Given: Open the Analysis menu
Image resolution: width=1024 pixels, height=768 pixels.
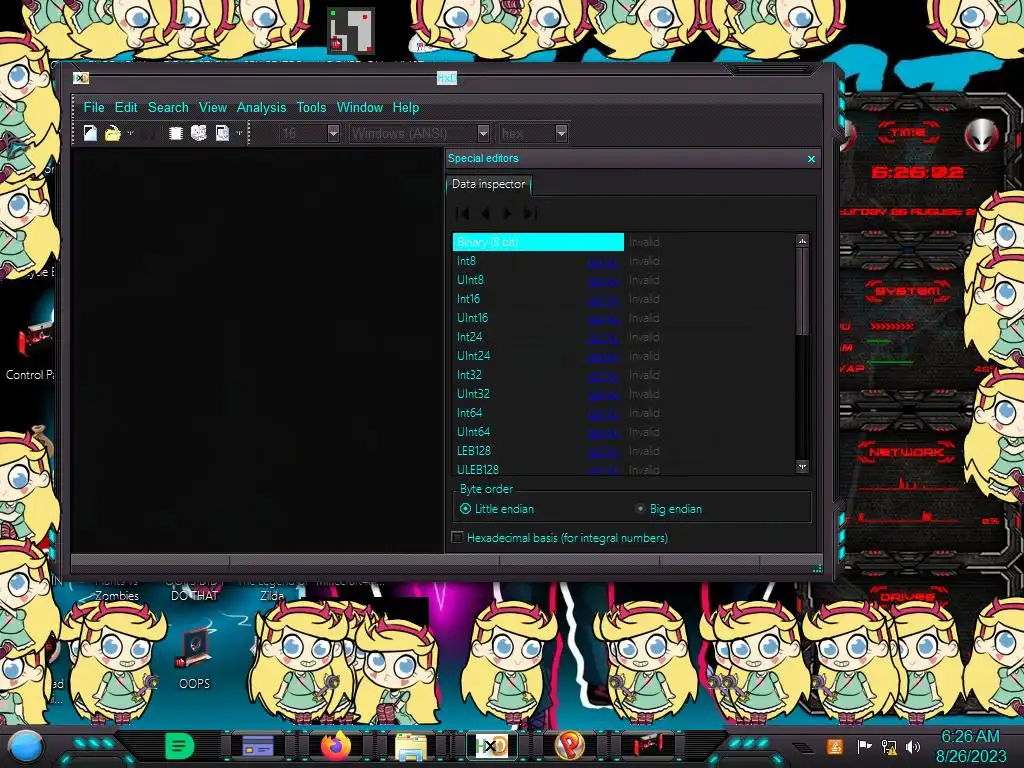Looking at the screenshot, I should tap(261, 107).
